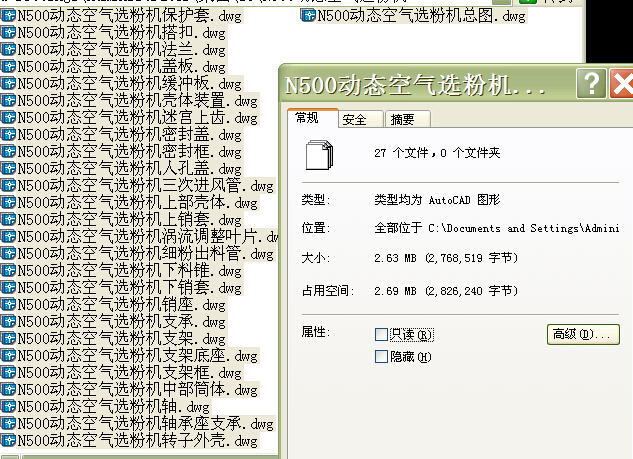The width and height of the screenshot is (633, 459).
Task: Select file N500动态空气选粉机中部筒体.dwg
Action: (x=129, y=390)
